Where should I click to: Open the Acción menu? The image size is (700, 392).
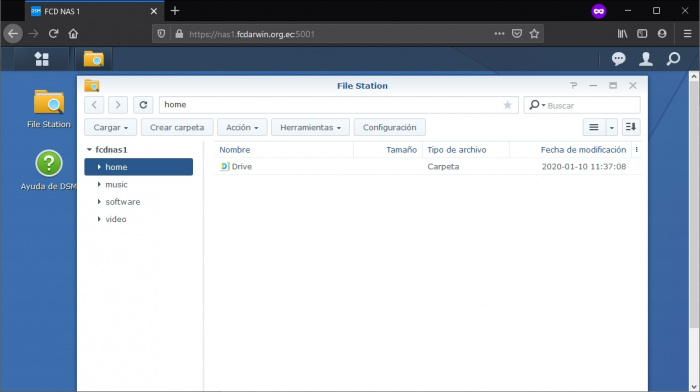[242, 127]
